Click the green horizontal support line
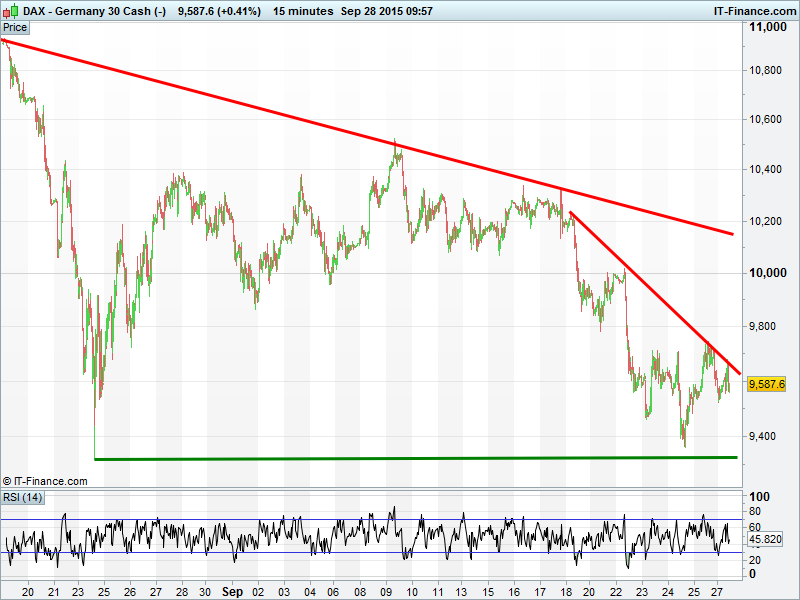This screenshot has width=800, height=600. (400, 458)
